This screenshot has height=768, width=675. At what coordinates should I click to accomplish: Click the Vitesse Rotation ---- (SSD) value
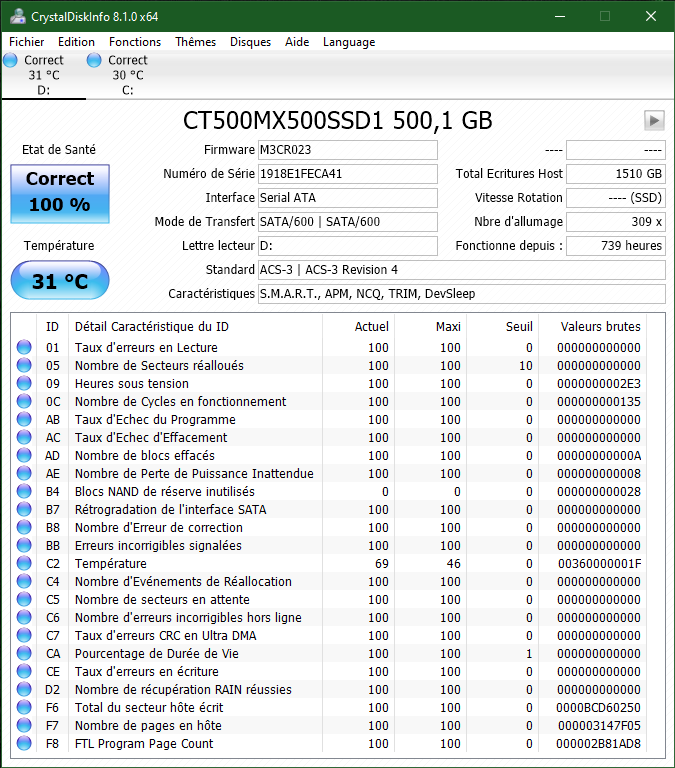(x=616, y=198)
